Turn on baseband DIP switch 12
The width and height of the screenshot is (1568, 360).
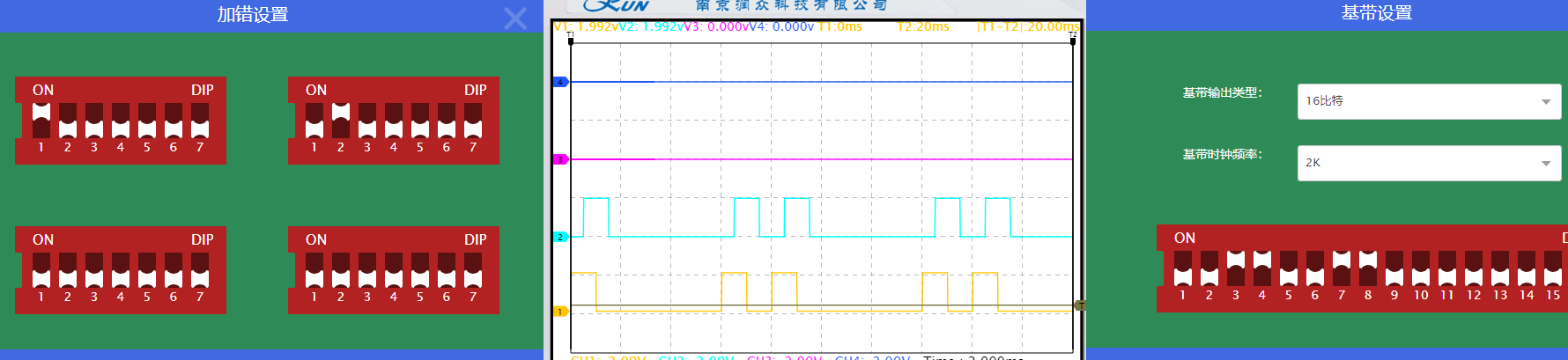pyautogui.click(x=1474, y=268)
